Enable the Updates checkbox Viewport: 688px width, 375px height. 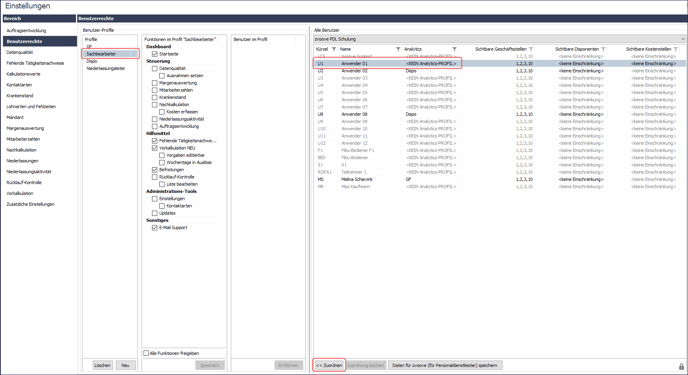click(x=154, y=213)
